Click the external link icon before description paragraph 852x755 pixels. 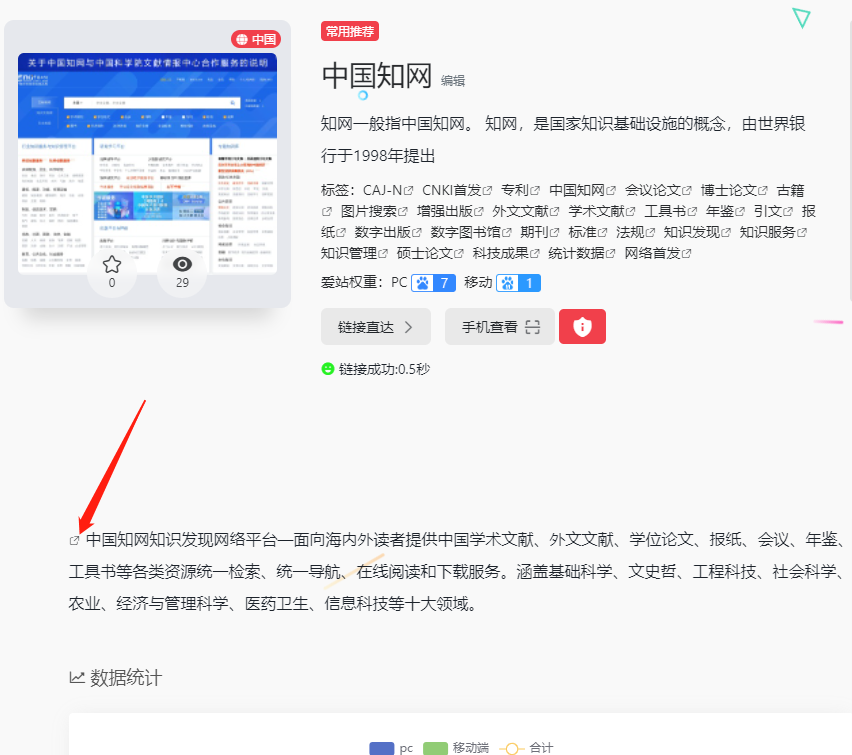tap(74, 540)
